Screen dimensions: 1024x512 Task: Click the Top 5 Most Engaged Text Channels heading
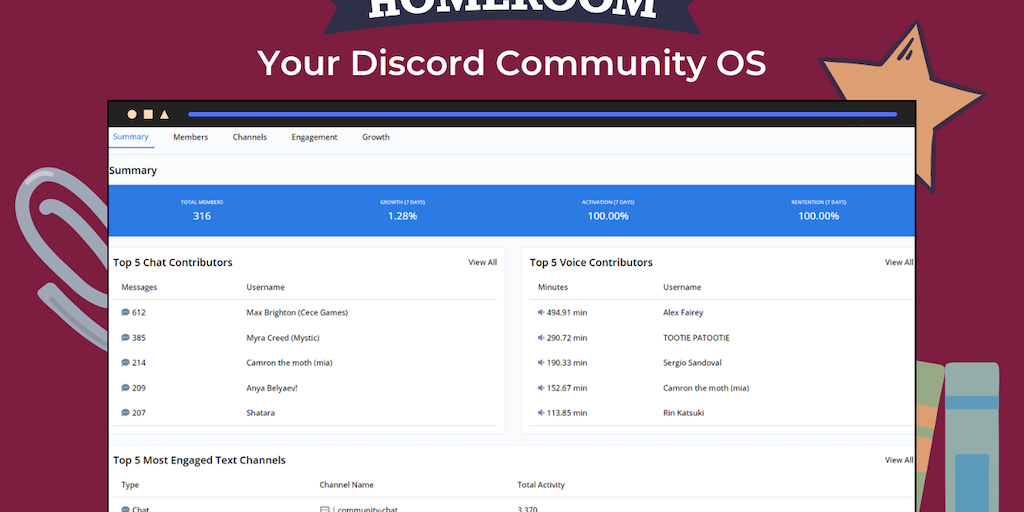coord(199,460)
